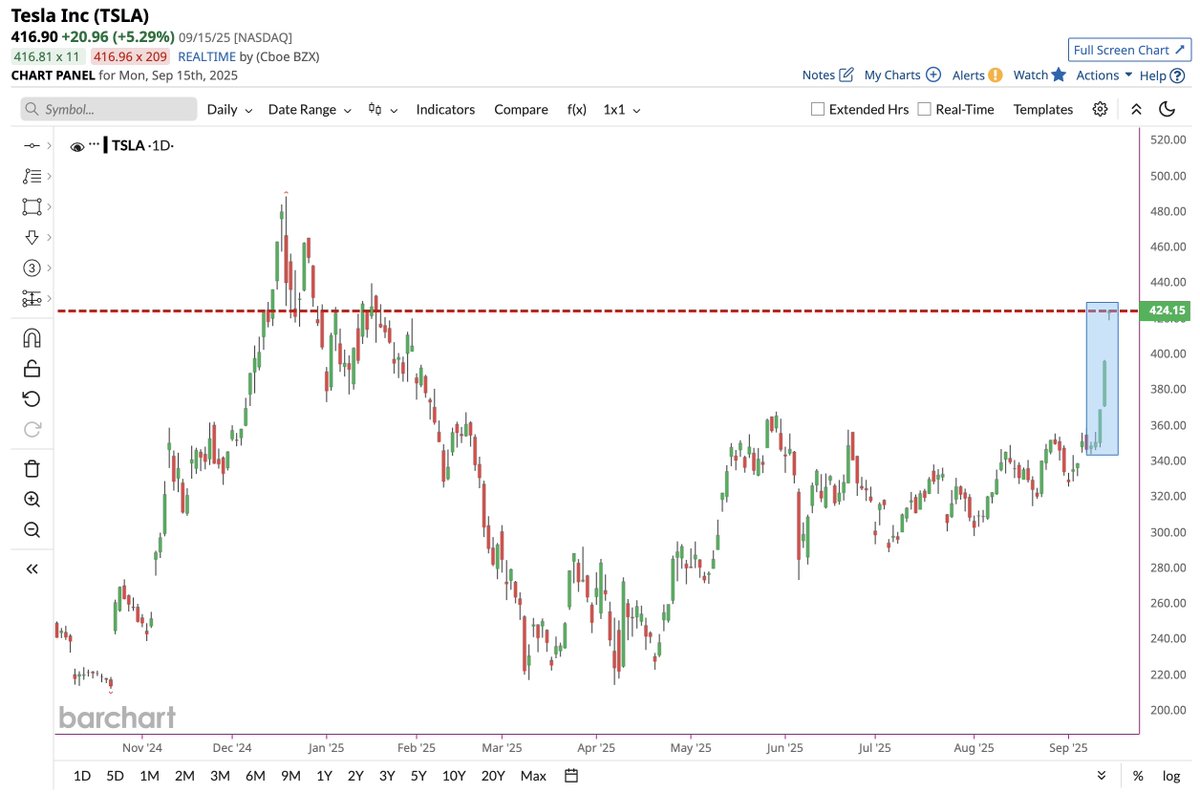Select the Max time range
This screenshot has height=793, width=1200.
pos(533,776)
